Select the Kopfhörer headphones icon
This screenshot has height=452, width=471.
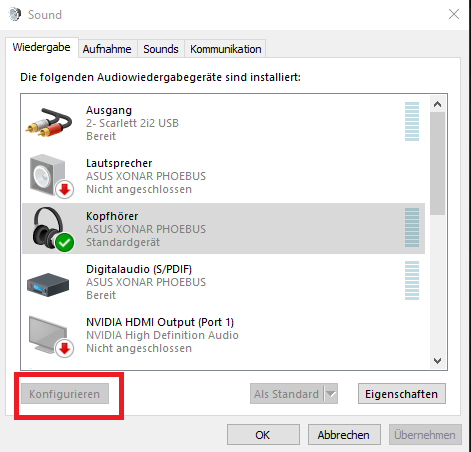tap(52, 229)
